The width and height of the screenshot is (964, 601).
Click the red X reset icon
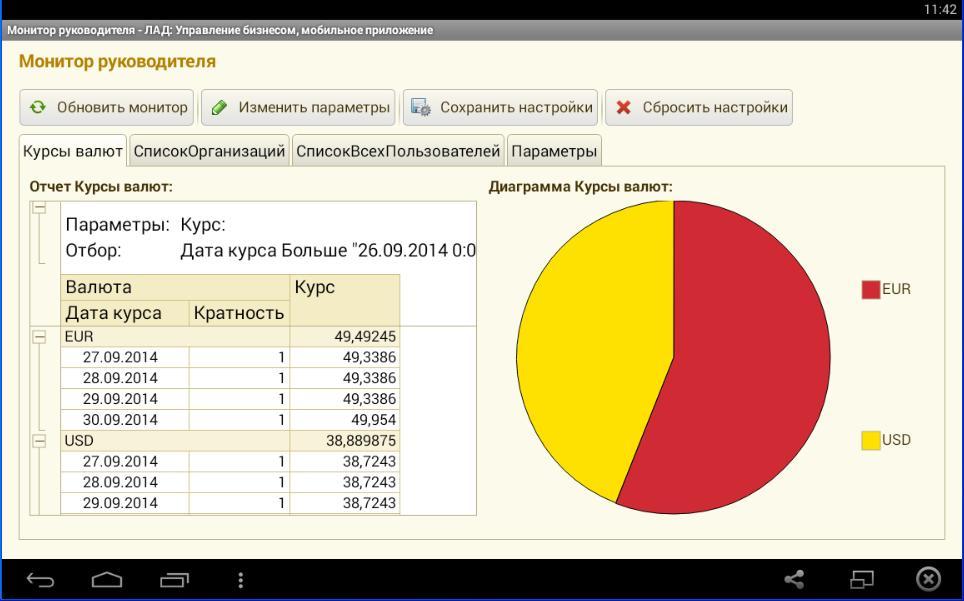(x=623, y=108)
